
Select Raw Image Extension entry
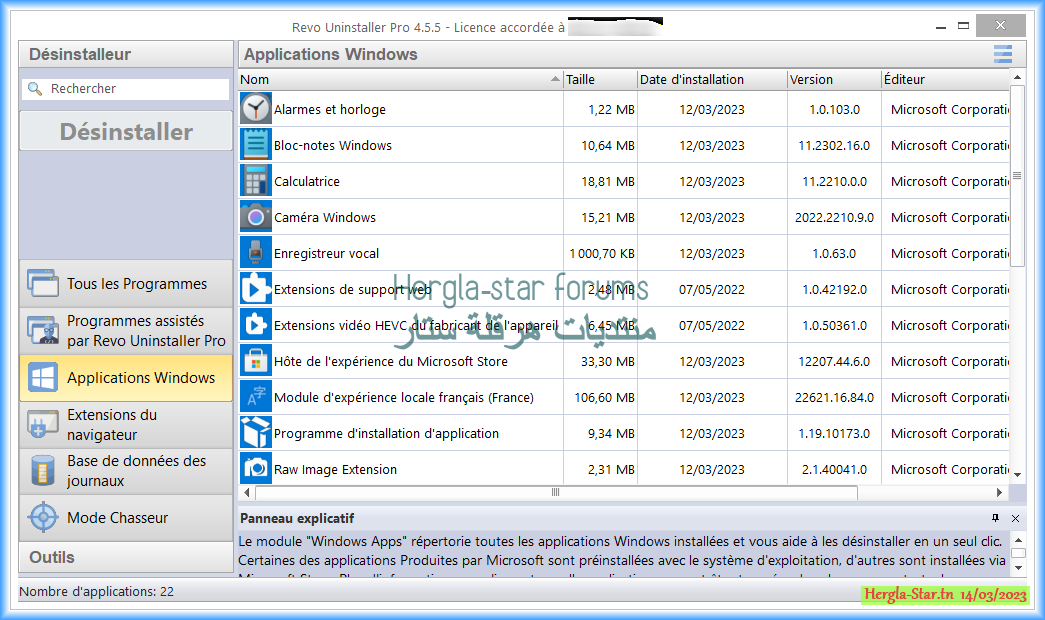pos(624,469)
